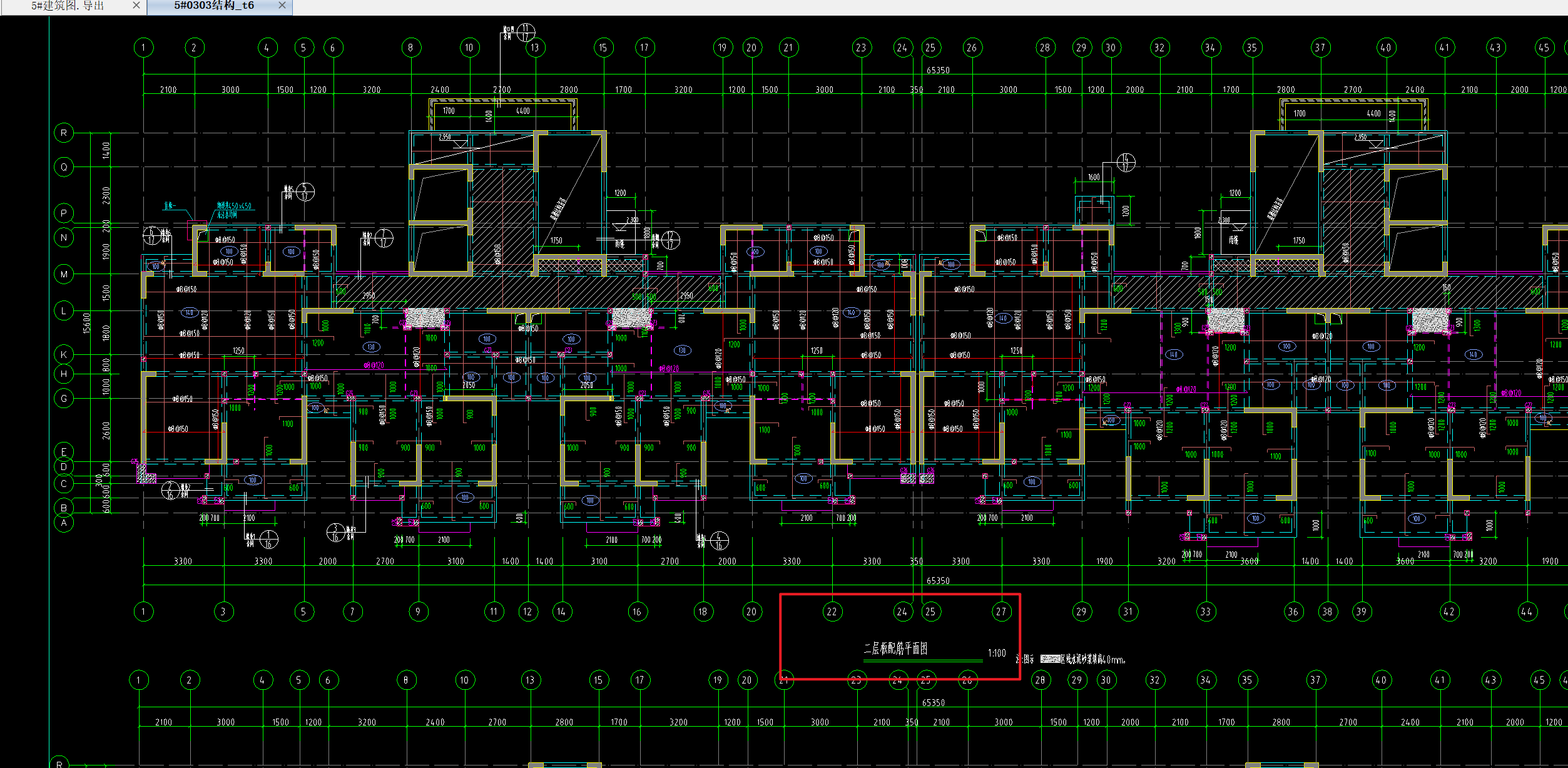This screenshot has height=768, width=1568.
Task: Select column axis bubble 27
Action: click(x=1001, y=612)
